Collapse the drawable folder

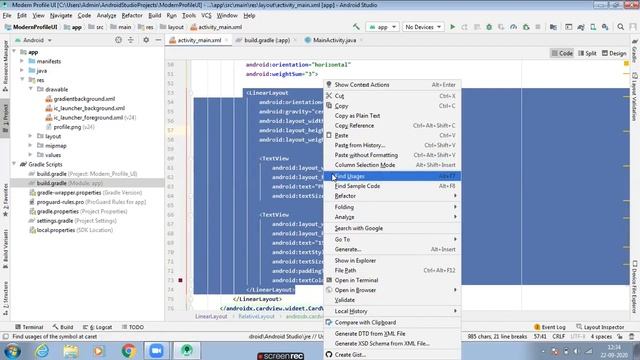tap(31, 89)
